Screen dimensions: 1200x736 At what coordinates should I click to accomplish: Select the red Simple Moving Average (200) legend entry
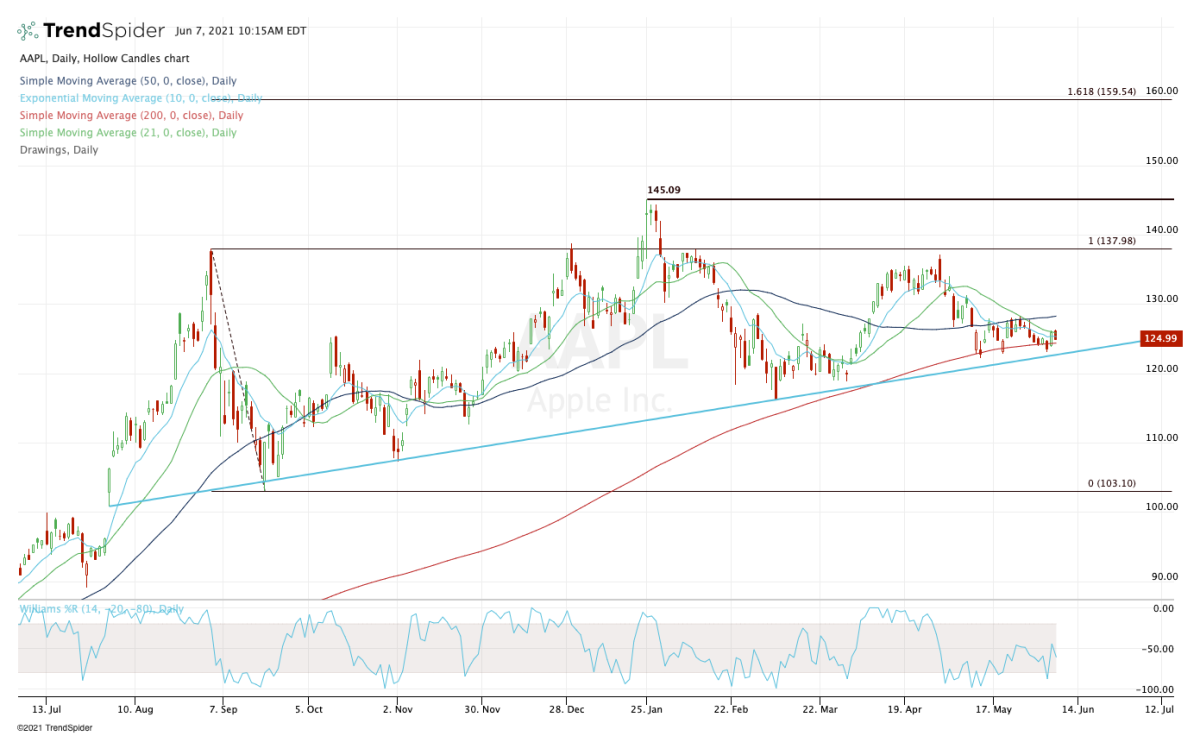[x=132, y=115]
